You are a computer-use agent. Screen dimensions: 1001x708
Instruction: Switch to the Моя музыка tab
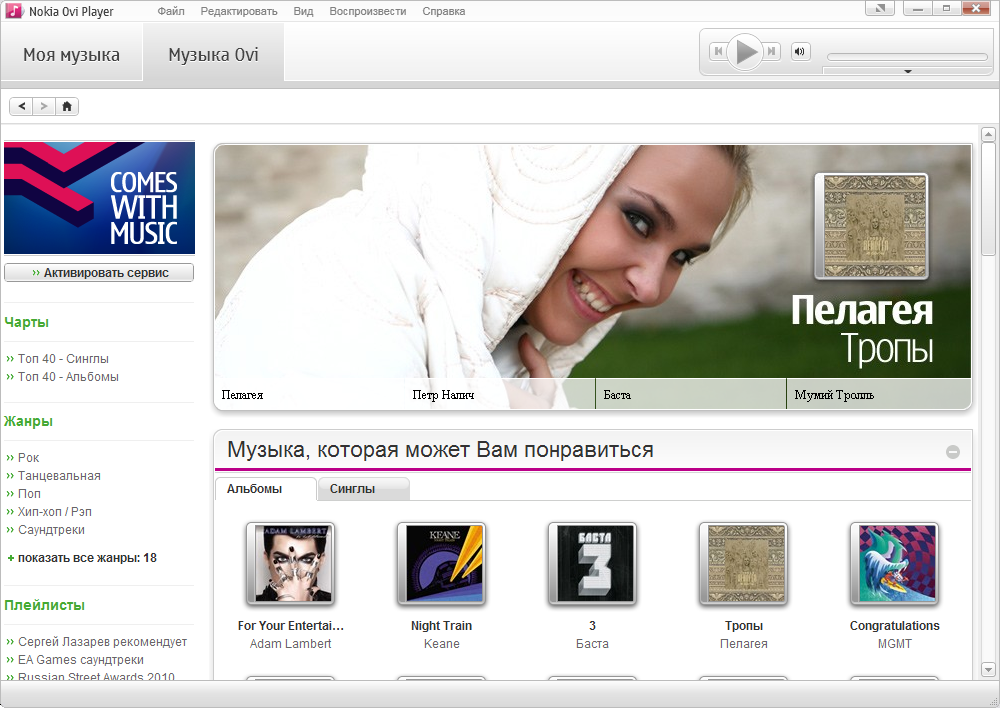pyautogui.click(x=71, y=55)
